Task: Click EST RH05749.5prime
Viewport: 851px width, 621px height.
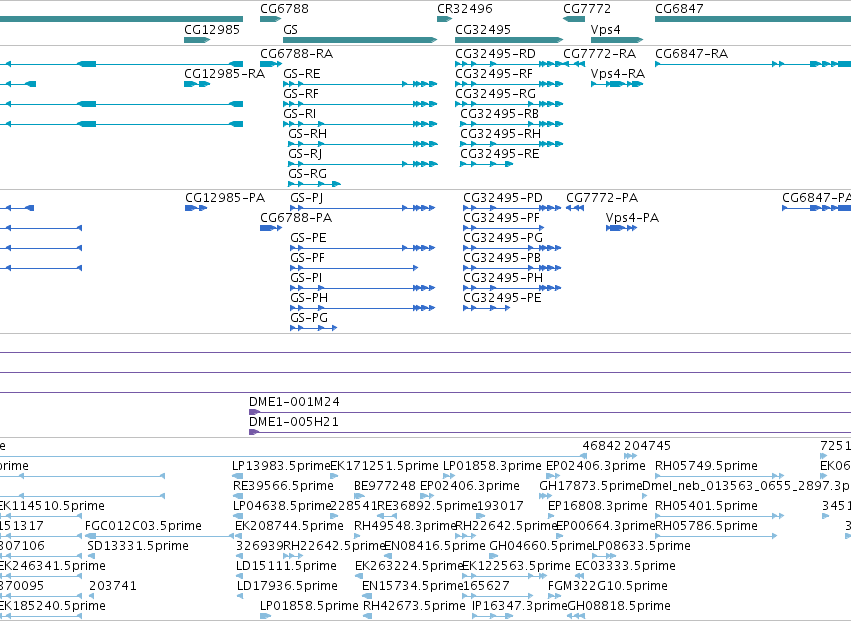Action: pyautogui.click(x=720, y=476)
